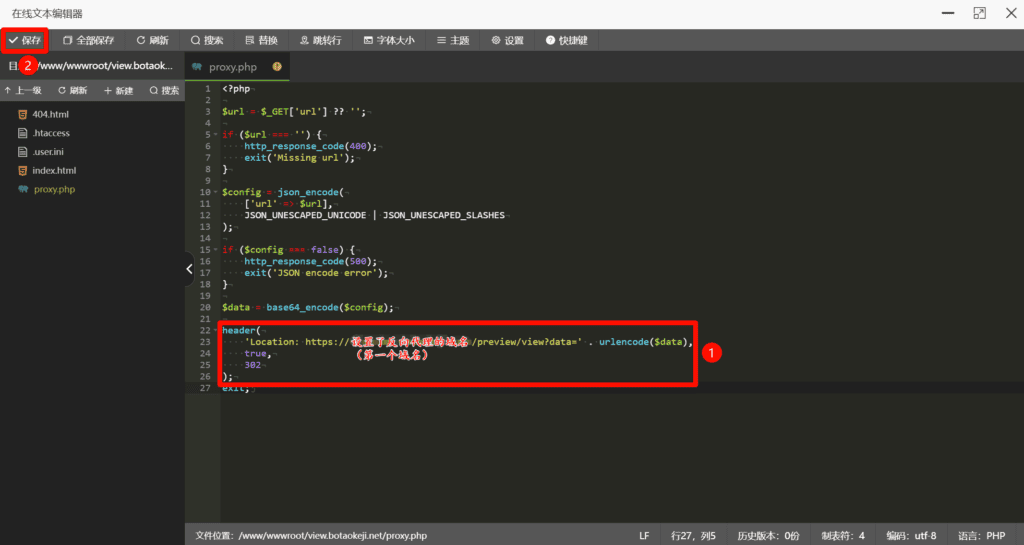The image size is (1024, 545).
Task: Click line number 14 in gutter
Action: 205,238
